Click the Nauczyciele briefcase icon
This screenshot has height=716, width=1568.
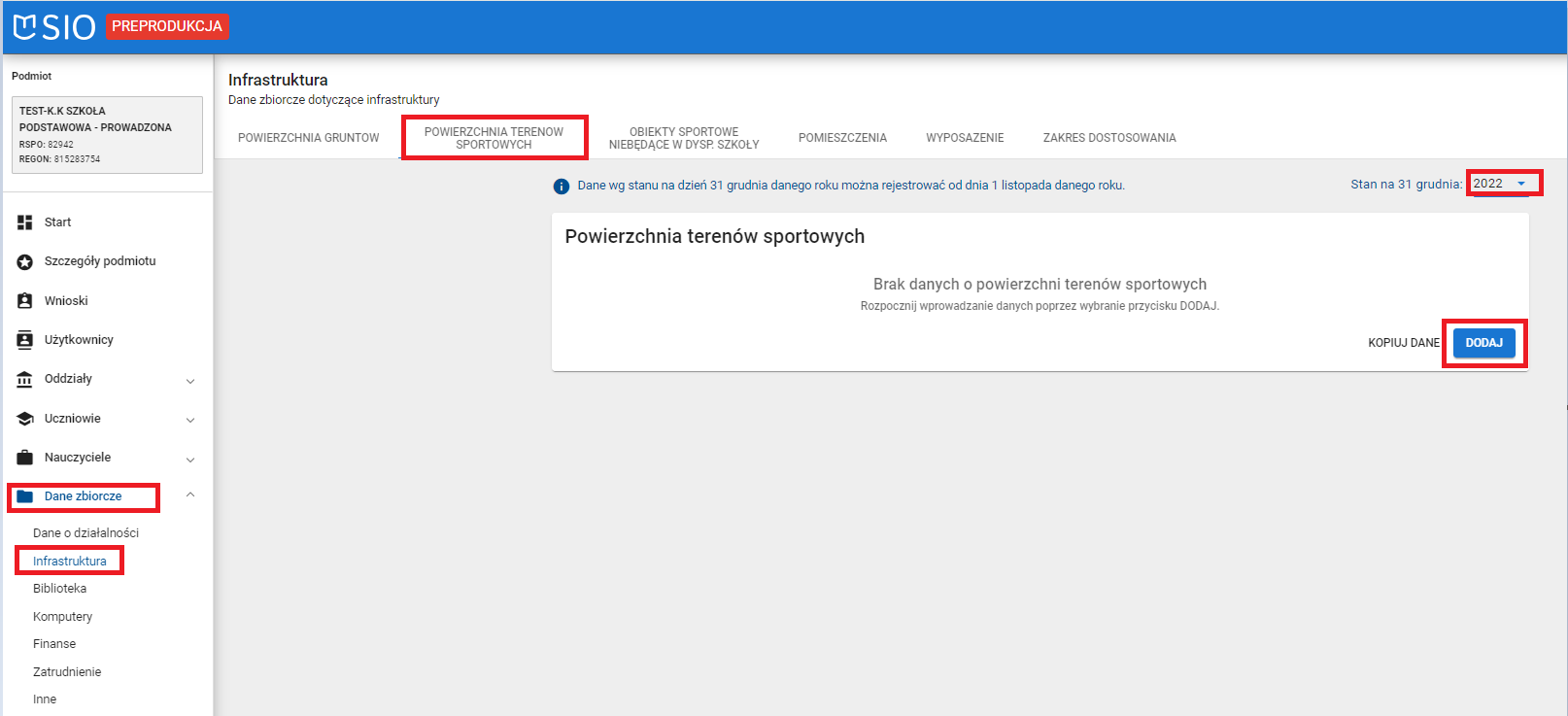coord(25,458)
